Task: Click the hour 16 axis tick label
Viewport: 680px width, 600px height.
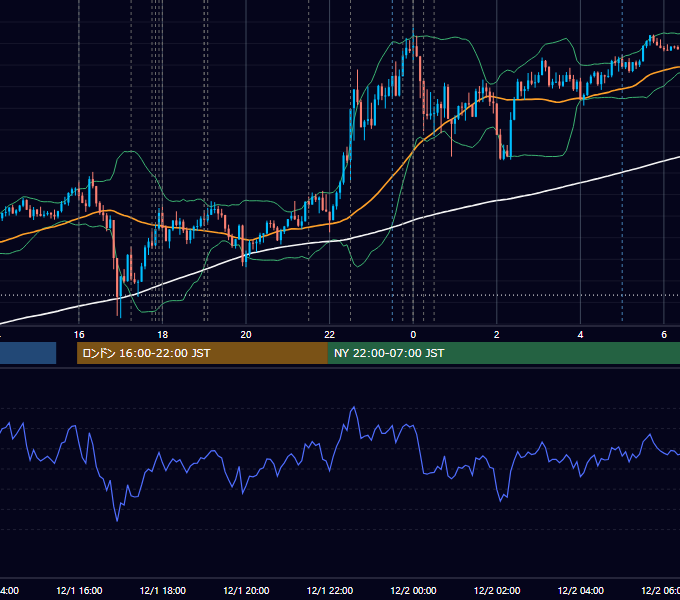Action: click(x=79, y=335)
